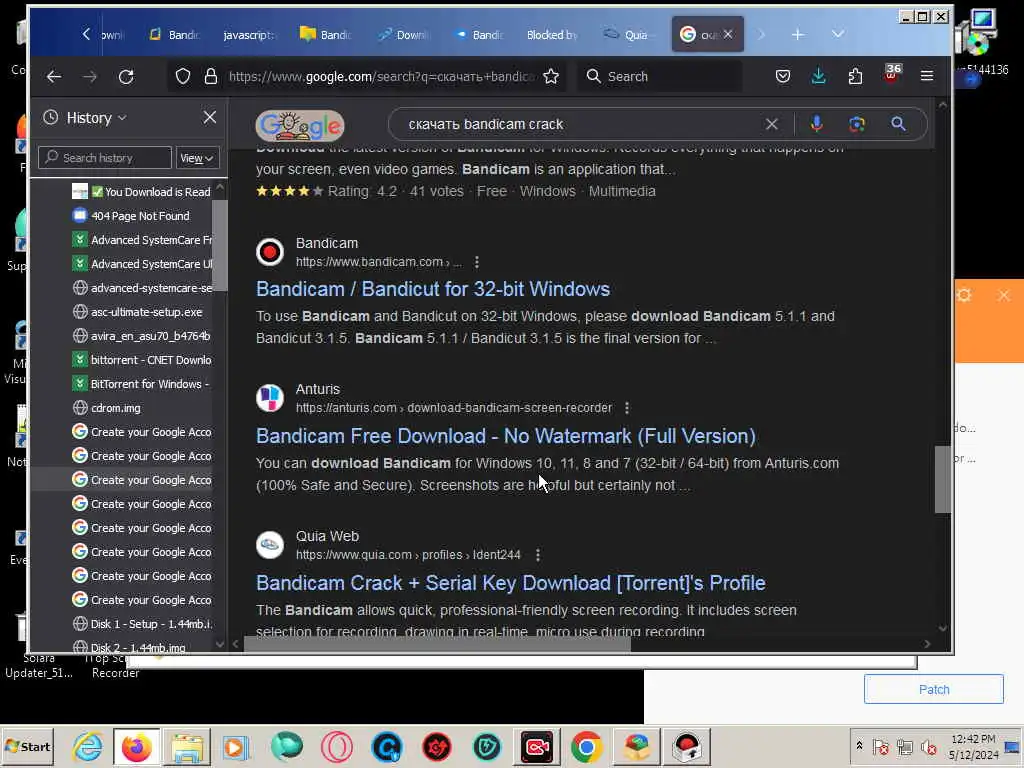Click settings gear in orange background window
The image size is (1024, 768).
pos(965,295)
